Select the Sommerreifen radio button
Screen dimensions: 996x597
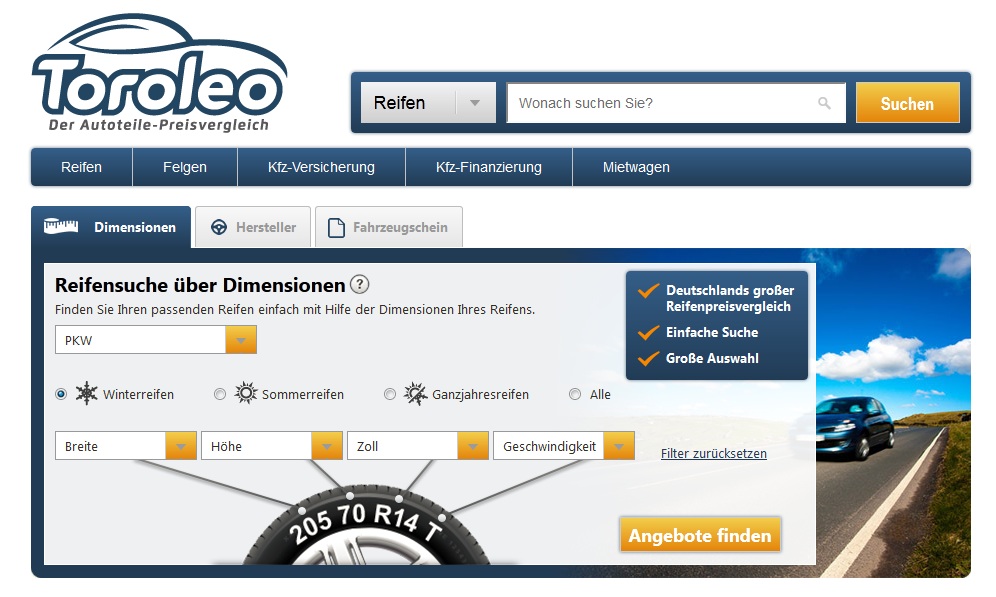pyautogui.click(x=220, y=394)
